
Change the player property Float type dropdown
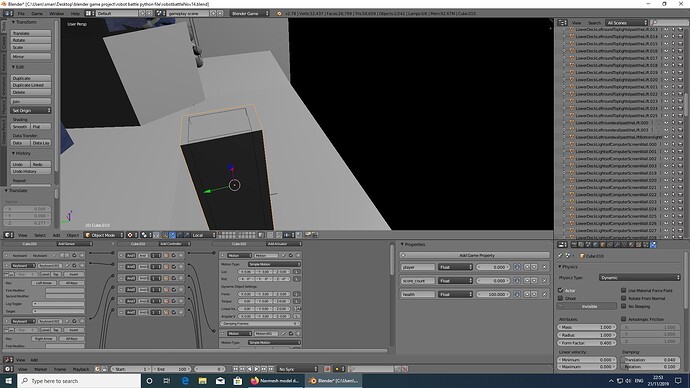(455, 267)
